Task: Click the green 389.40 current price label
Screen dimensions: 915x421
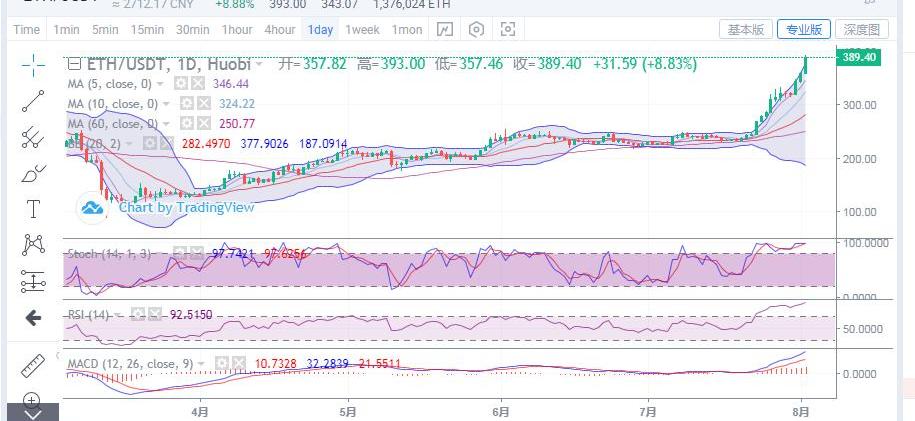Action: (x=858, y=57)
